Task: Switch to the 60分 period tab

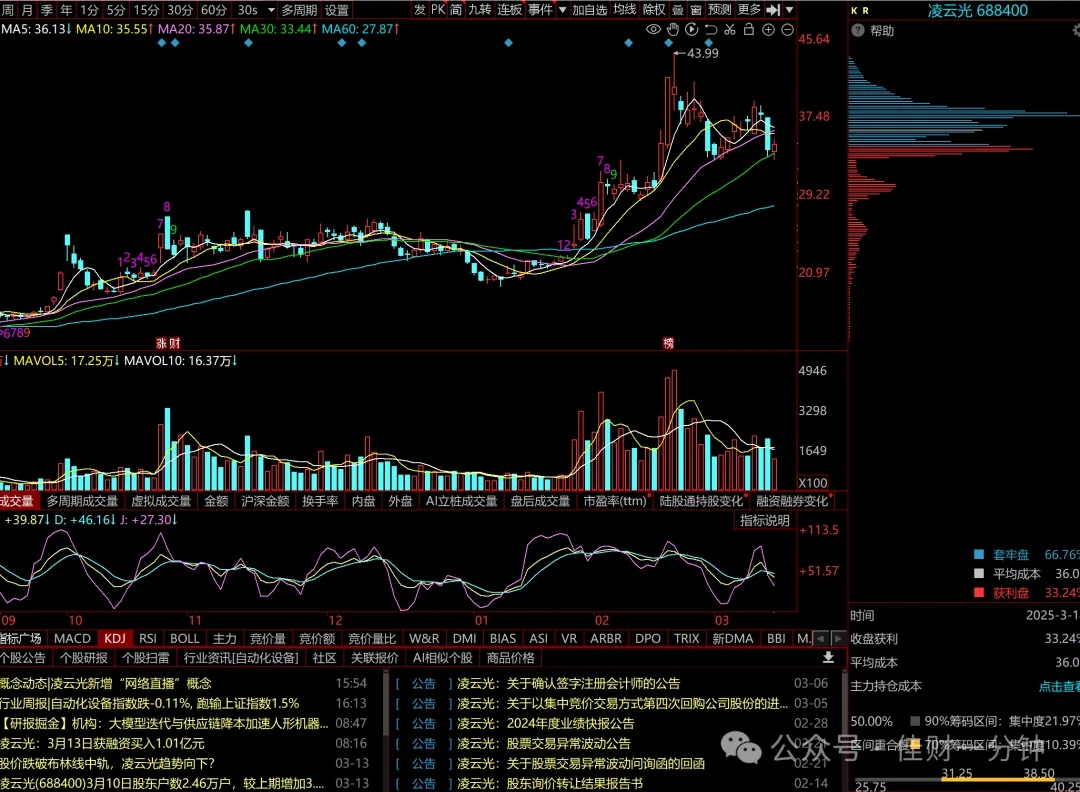Action: click(x=213, y=10)
